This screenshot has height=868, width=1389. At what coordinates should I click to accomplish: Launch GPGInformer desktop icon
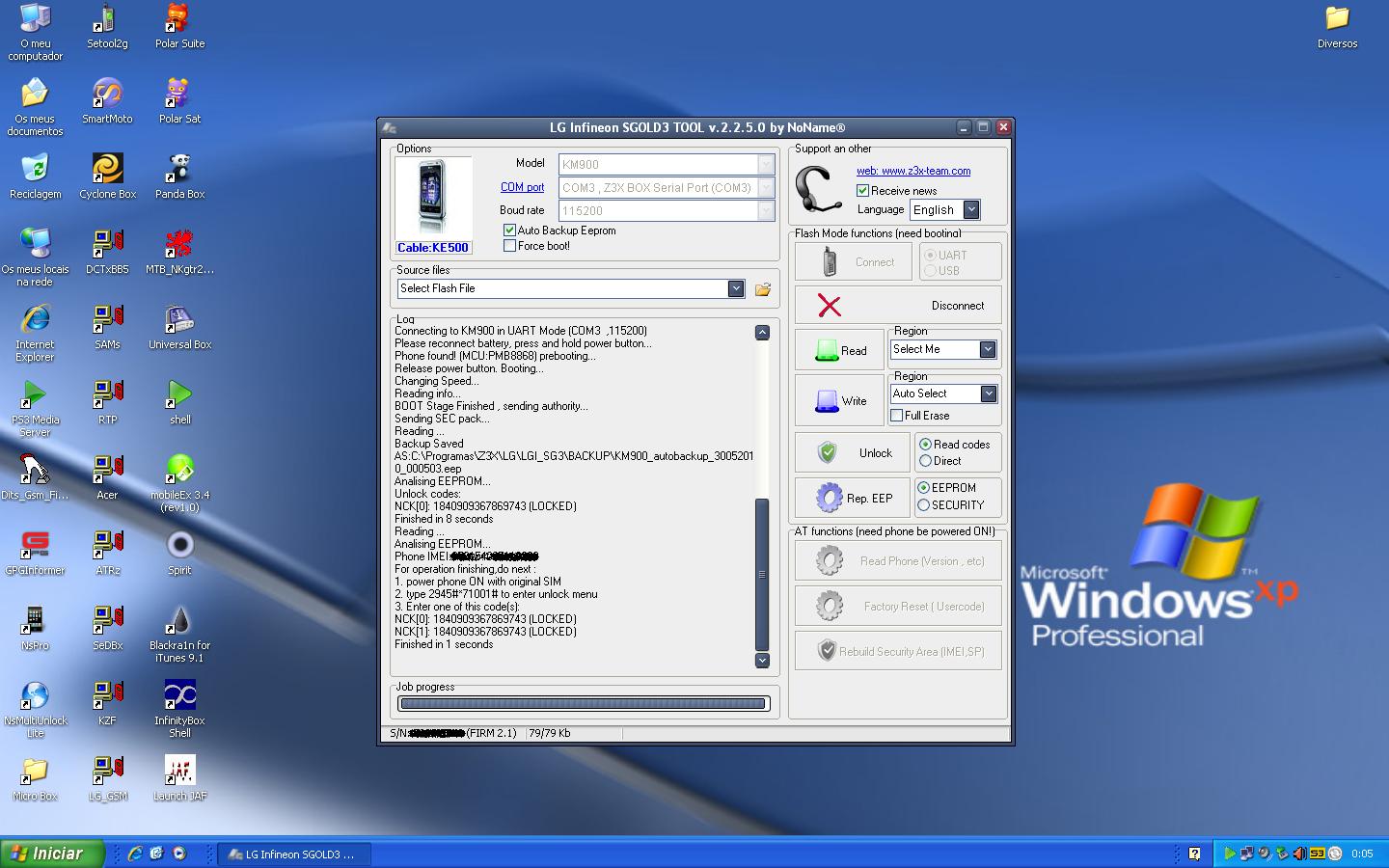tap(35, 552)
